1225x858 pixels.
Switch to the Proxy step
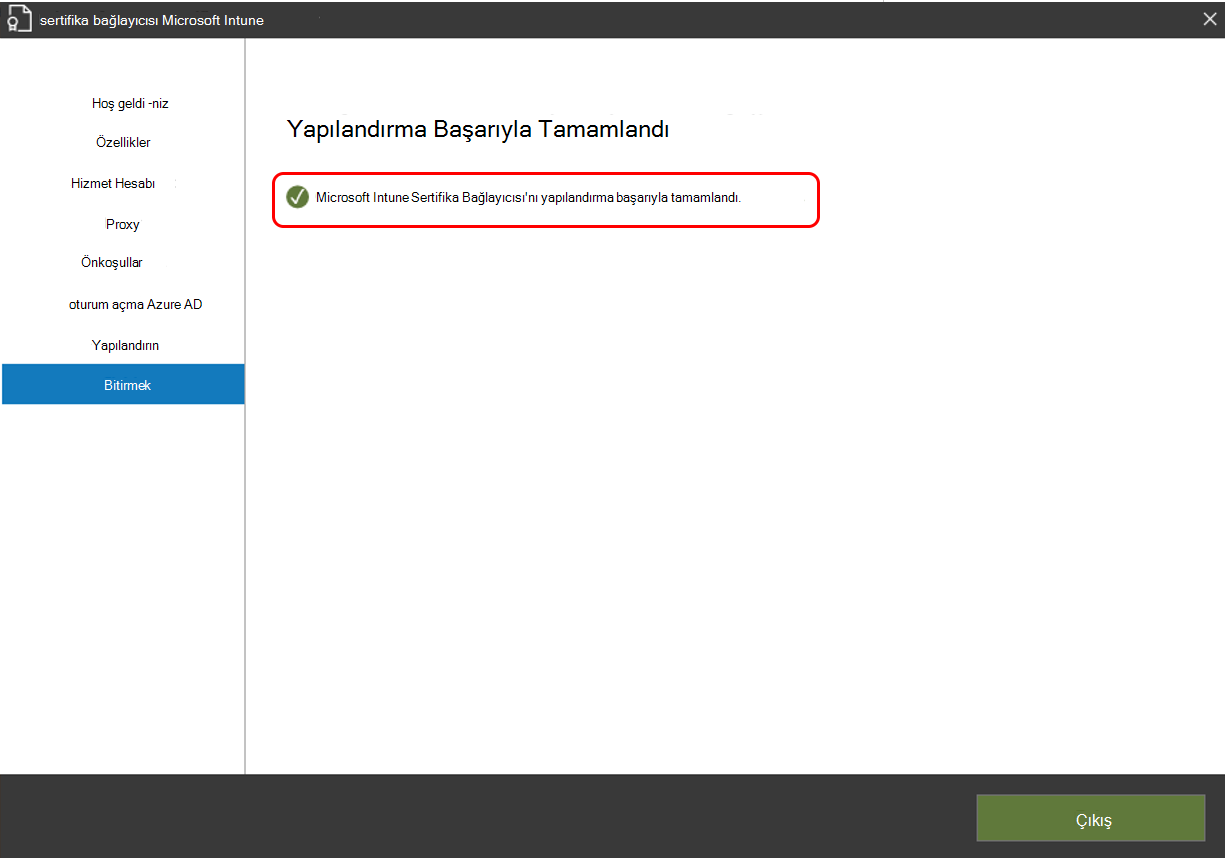click(123, 224)
